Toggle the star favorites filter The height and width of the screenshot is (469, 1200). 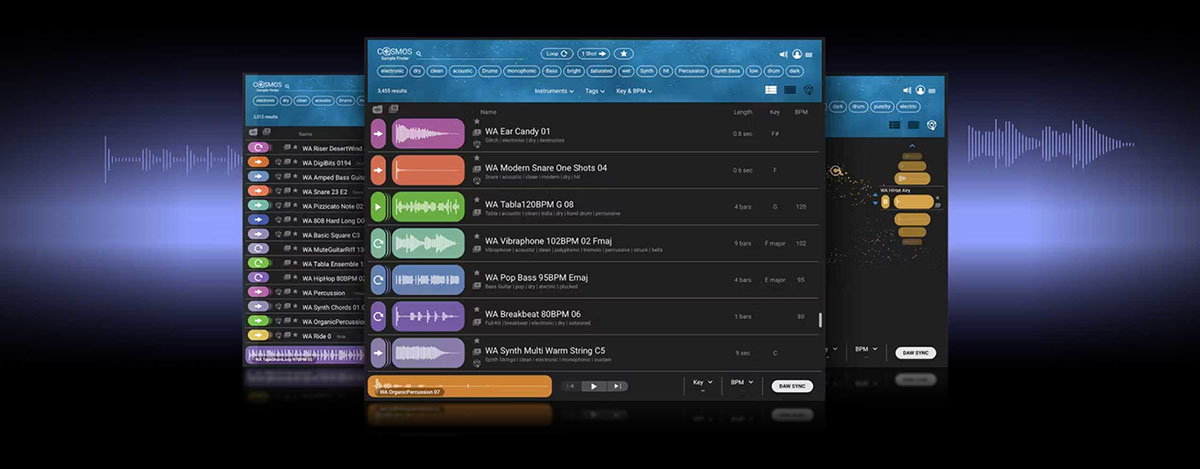pos(623,53)
